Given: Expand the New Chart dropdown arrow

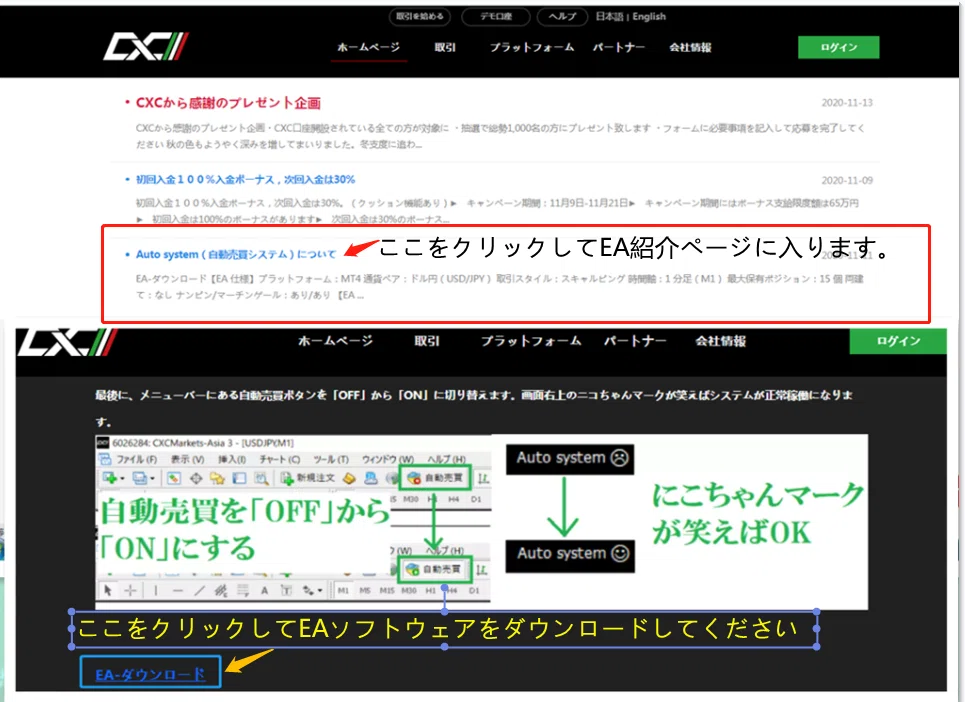Looking at the screenshot, I should point(122,479).
